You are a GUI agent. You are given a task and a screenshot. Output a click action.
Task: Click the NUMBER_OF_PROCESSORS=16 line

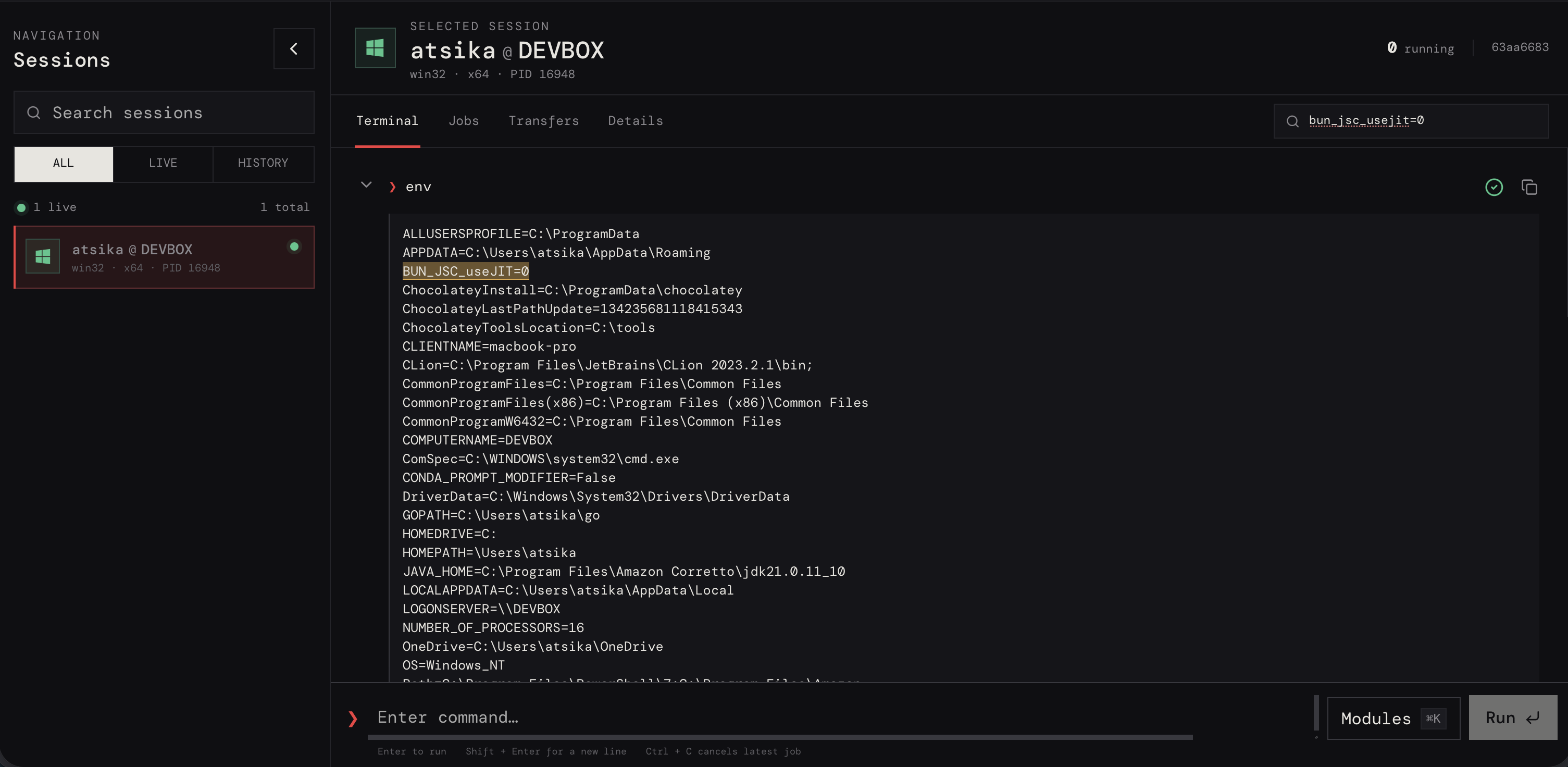pyautogui.click(x=493, y=627)
